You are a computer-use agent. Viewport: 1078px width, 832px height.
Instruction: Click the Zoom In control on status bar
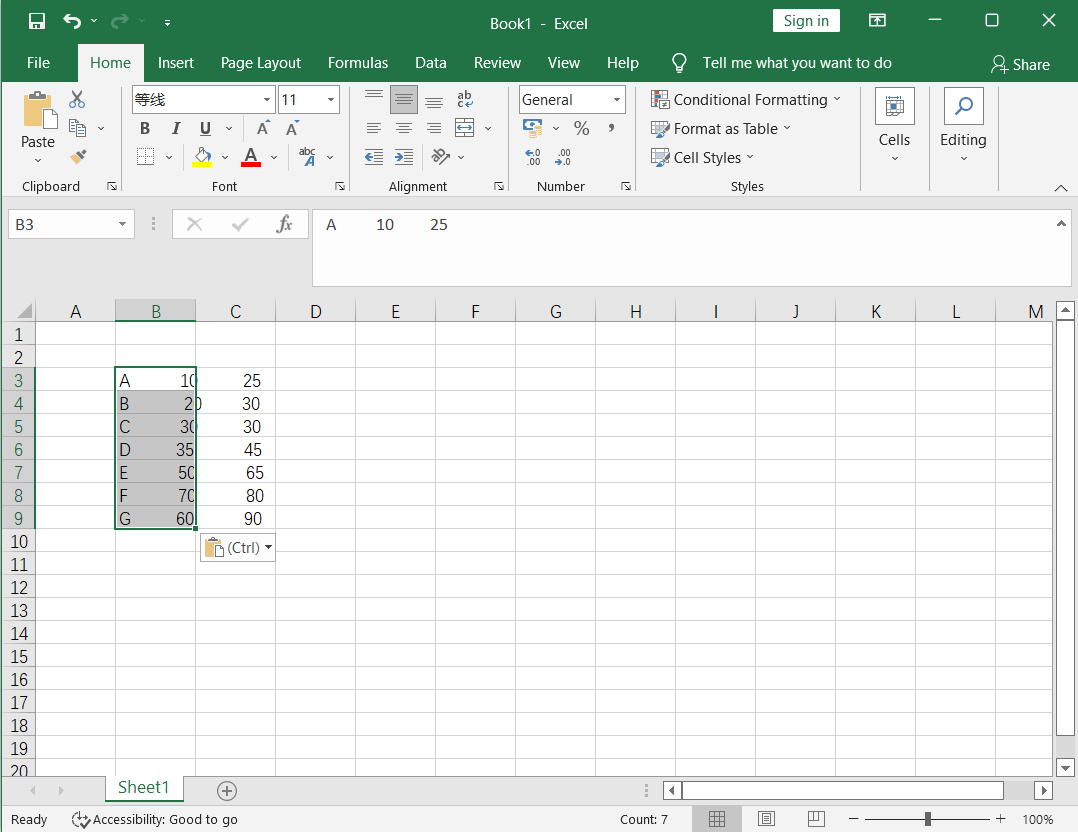click(x=999, y=819)
